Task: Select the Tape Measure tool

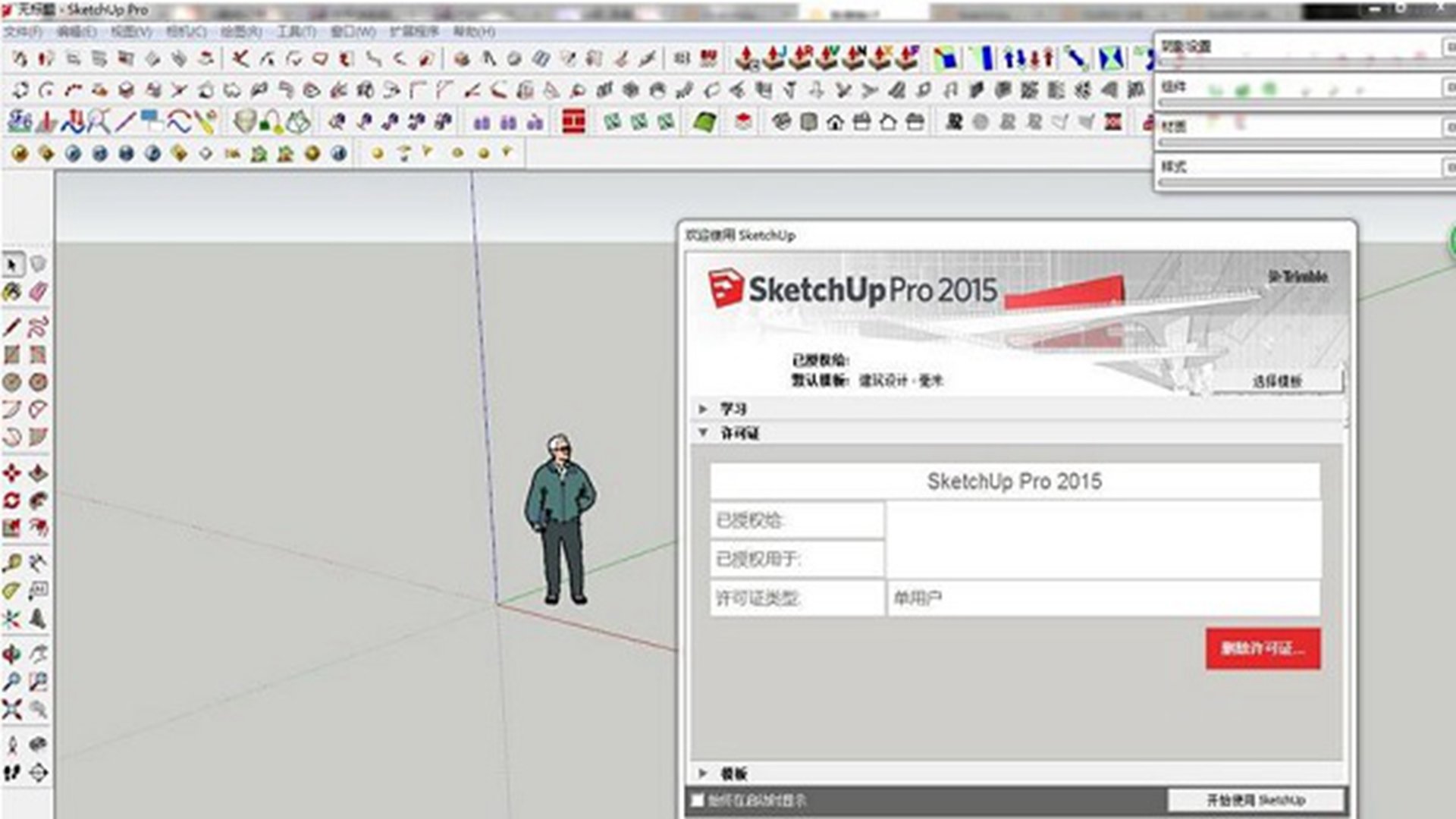Action: (x=11, y=563)
